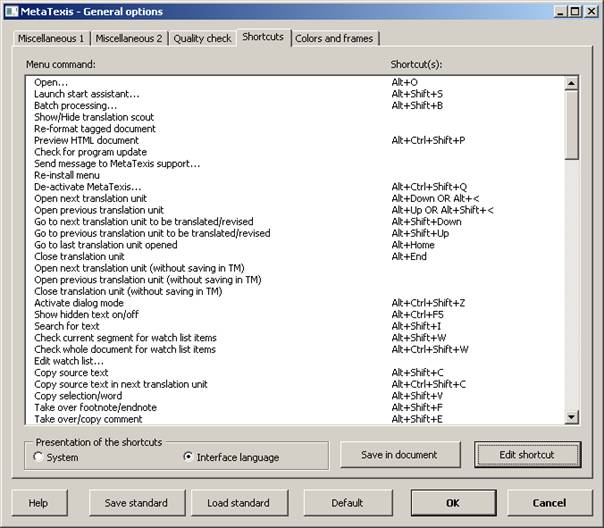Viewport: 604px width, 528px height.
Task: Click the Save in document button
Action: pyautogui.click(x=399, y=455)
